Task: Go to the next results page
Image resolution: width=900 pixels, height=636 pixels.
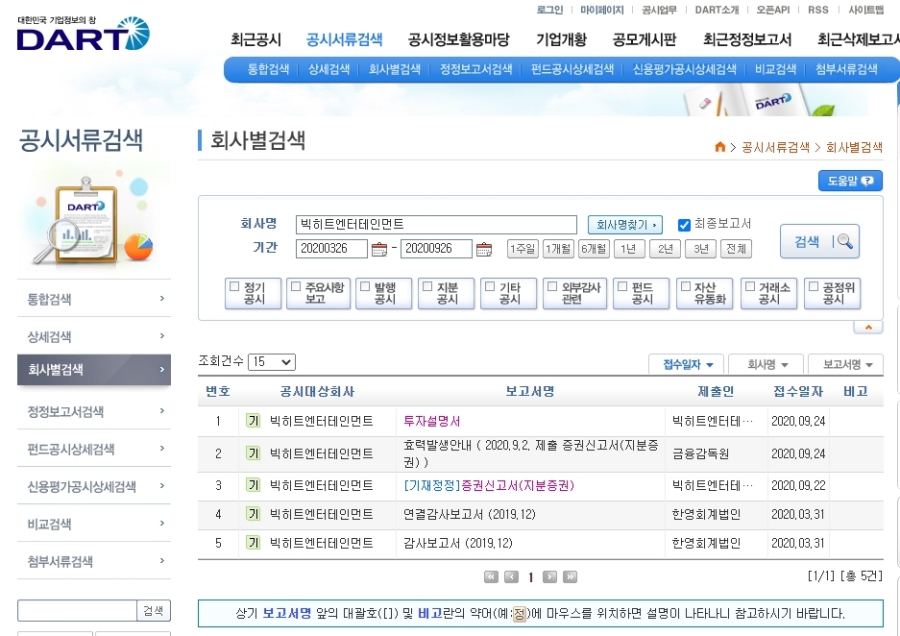Action: pyautogui.click(x=550, y=577)
